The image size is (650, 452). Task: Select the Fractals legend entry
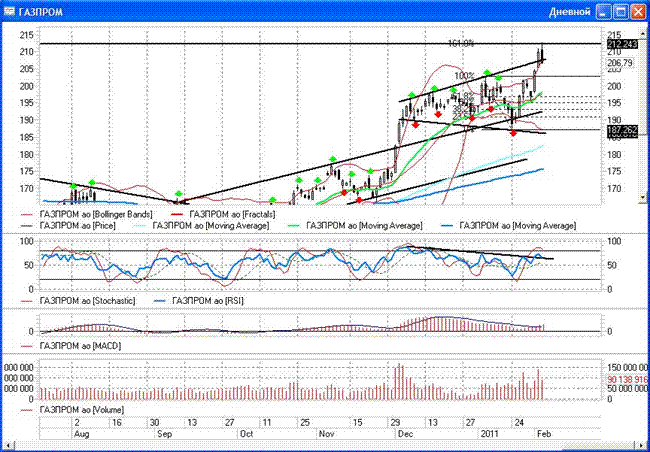pyautogui.click(x=223, y=214)
